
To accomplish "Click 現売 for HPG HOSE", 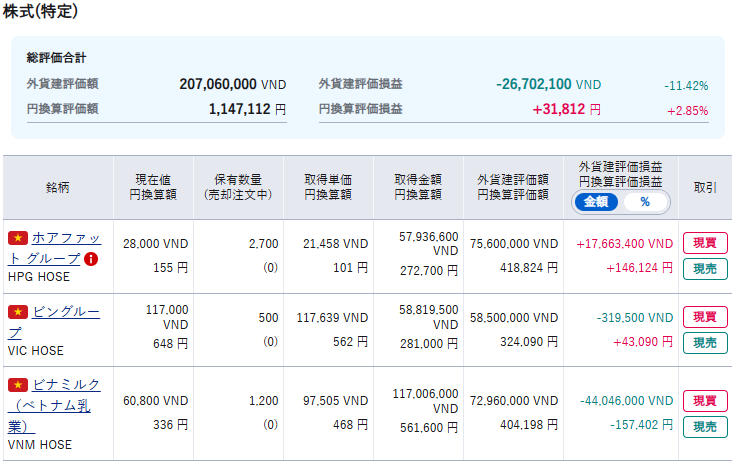I will point(705,269).
